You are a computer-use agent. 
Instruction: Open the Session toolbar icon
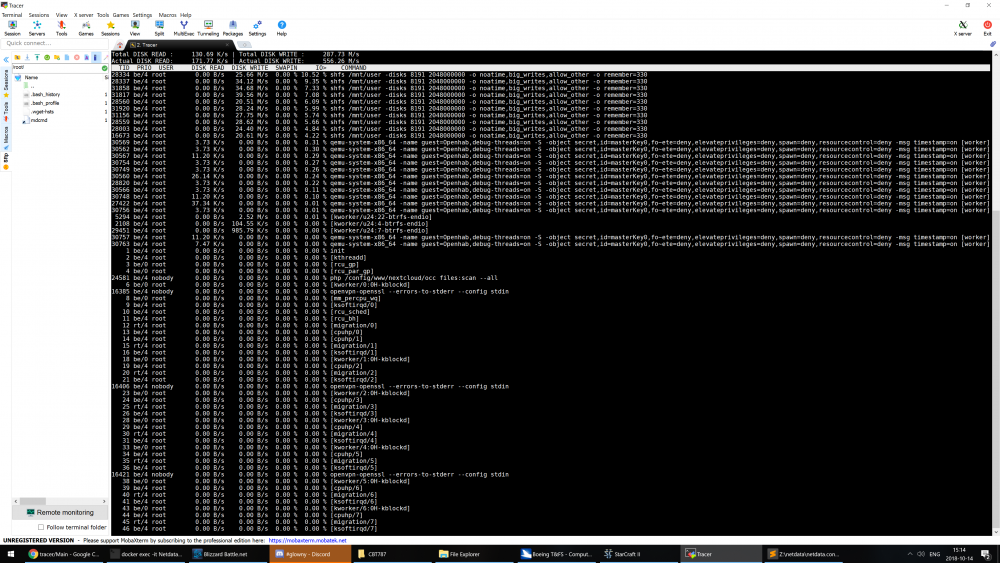tap(12, 28)
